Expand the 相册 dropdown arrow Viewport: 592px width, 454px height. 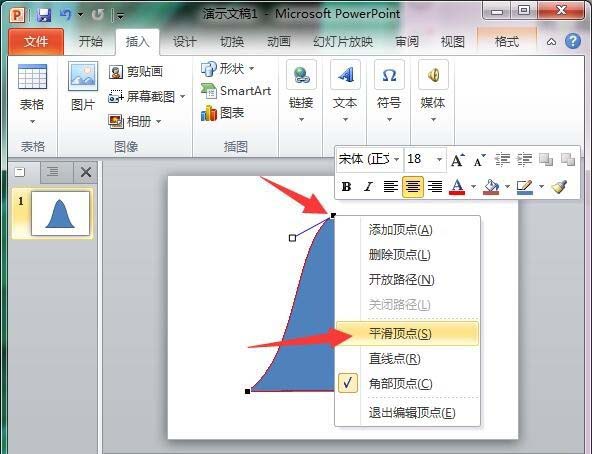coord(159,121)
